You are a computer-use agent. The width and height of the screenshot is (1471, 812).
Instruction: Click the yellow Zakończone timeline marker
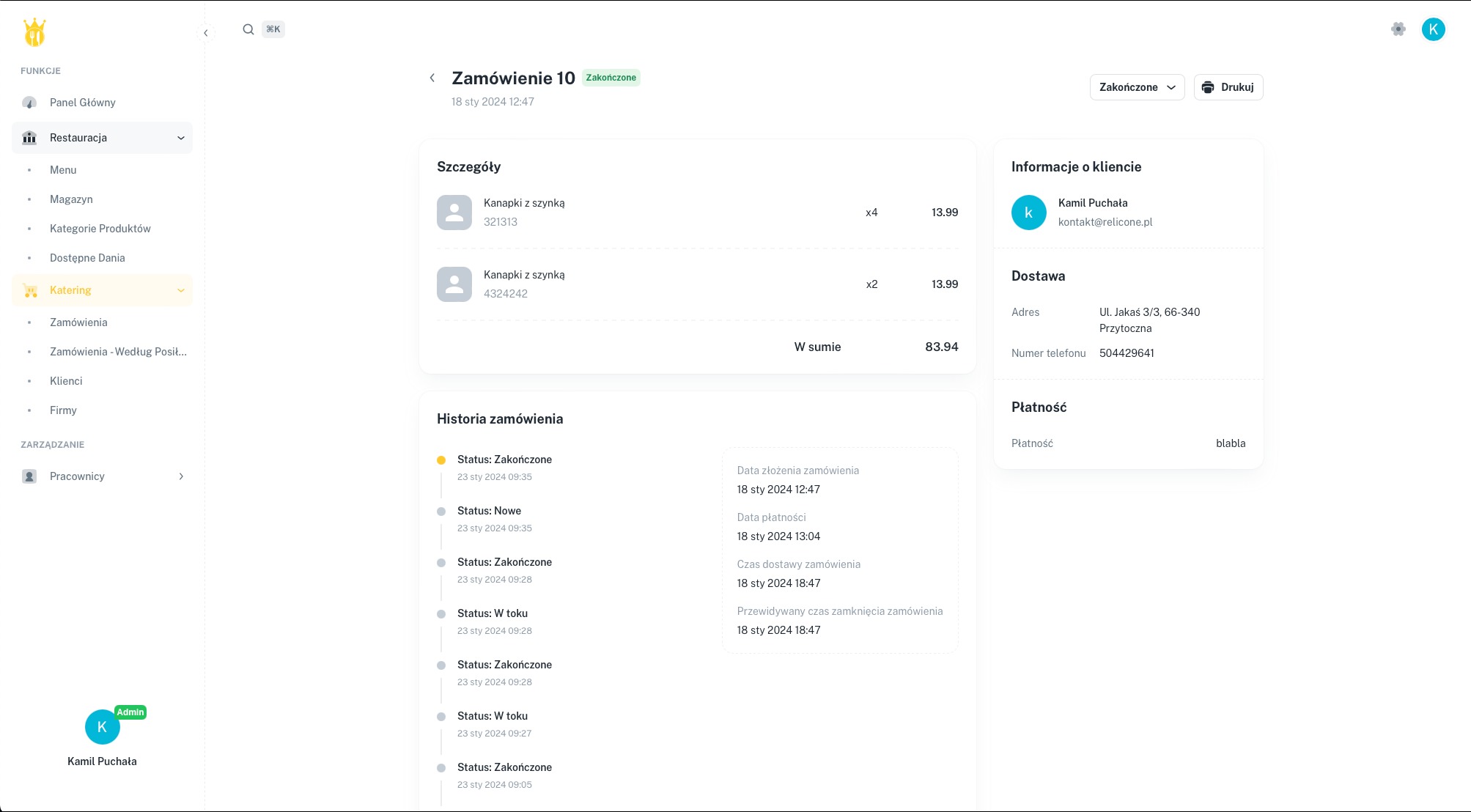point(441,460)
